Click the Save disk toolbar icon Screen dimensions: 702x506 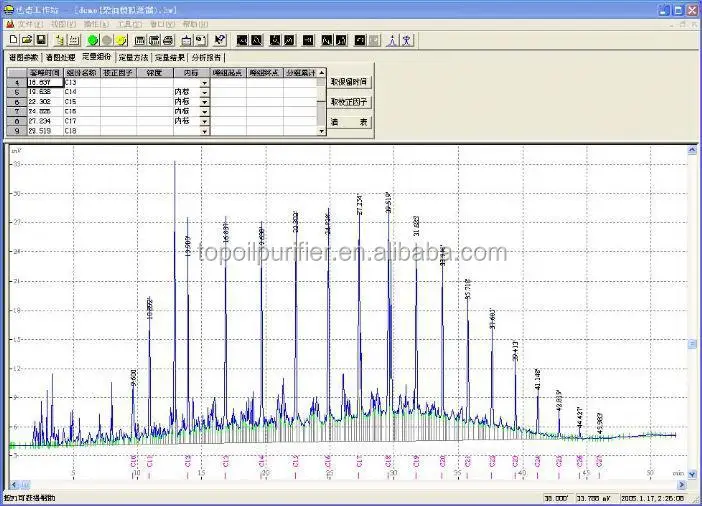(41, 40)
